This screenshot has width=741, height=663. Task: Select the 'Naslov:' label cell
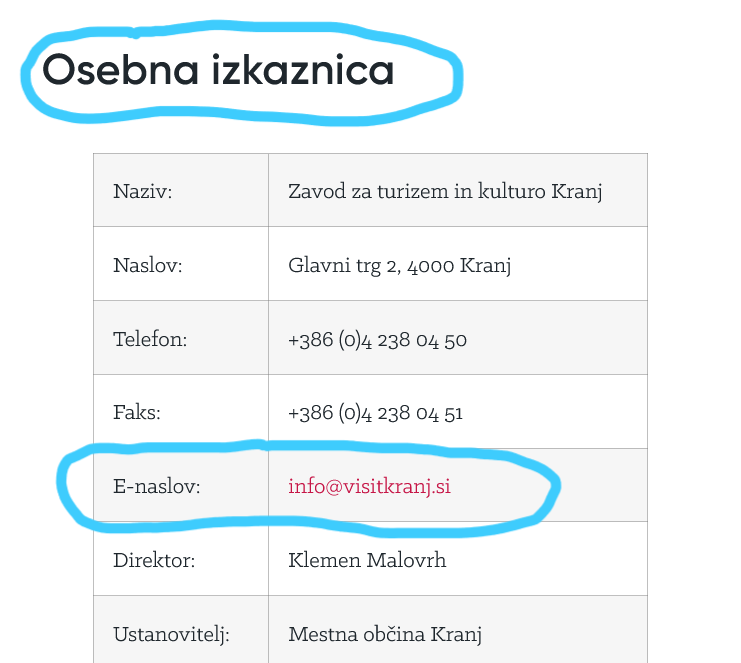point(148,265)
